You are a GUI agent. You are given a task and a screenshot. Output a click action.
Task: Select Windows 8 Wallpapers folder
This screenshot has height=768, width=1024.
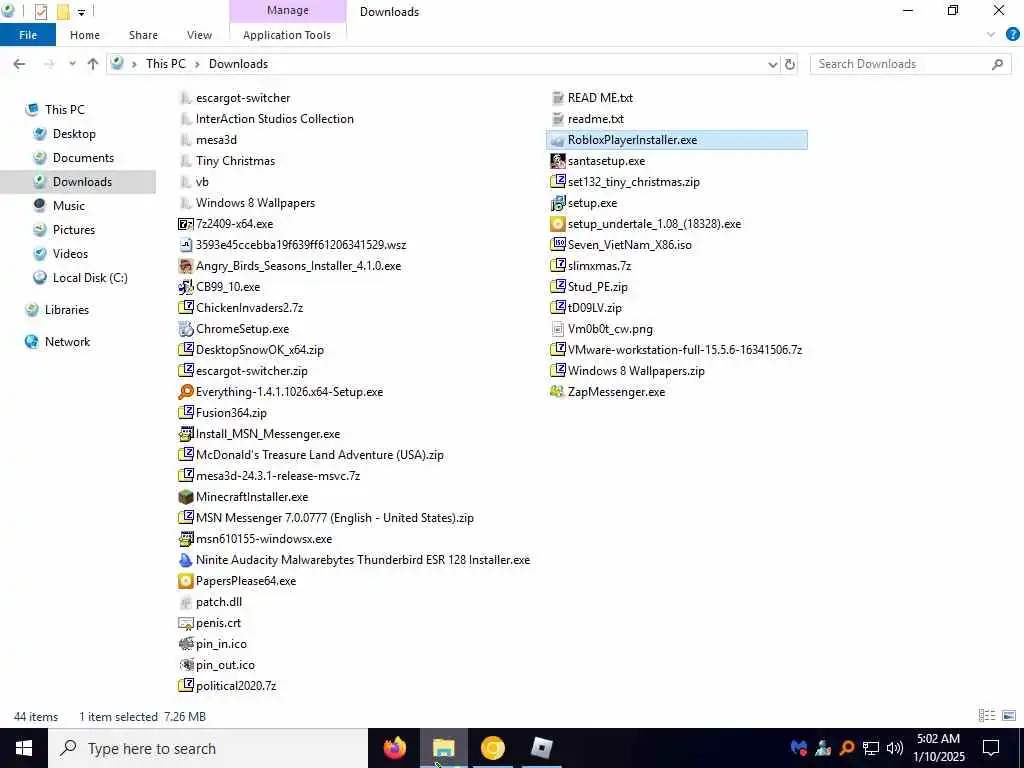pyautogui.click(x=247, y=203)
